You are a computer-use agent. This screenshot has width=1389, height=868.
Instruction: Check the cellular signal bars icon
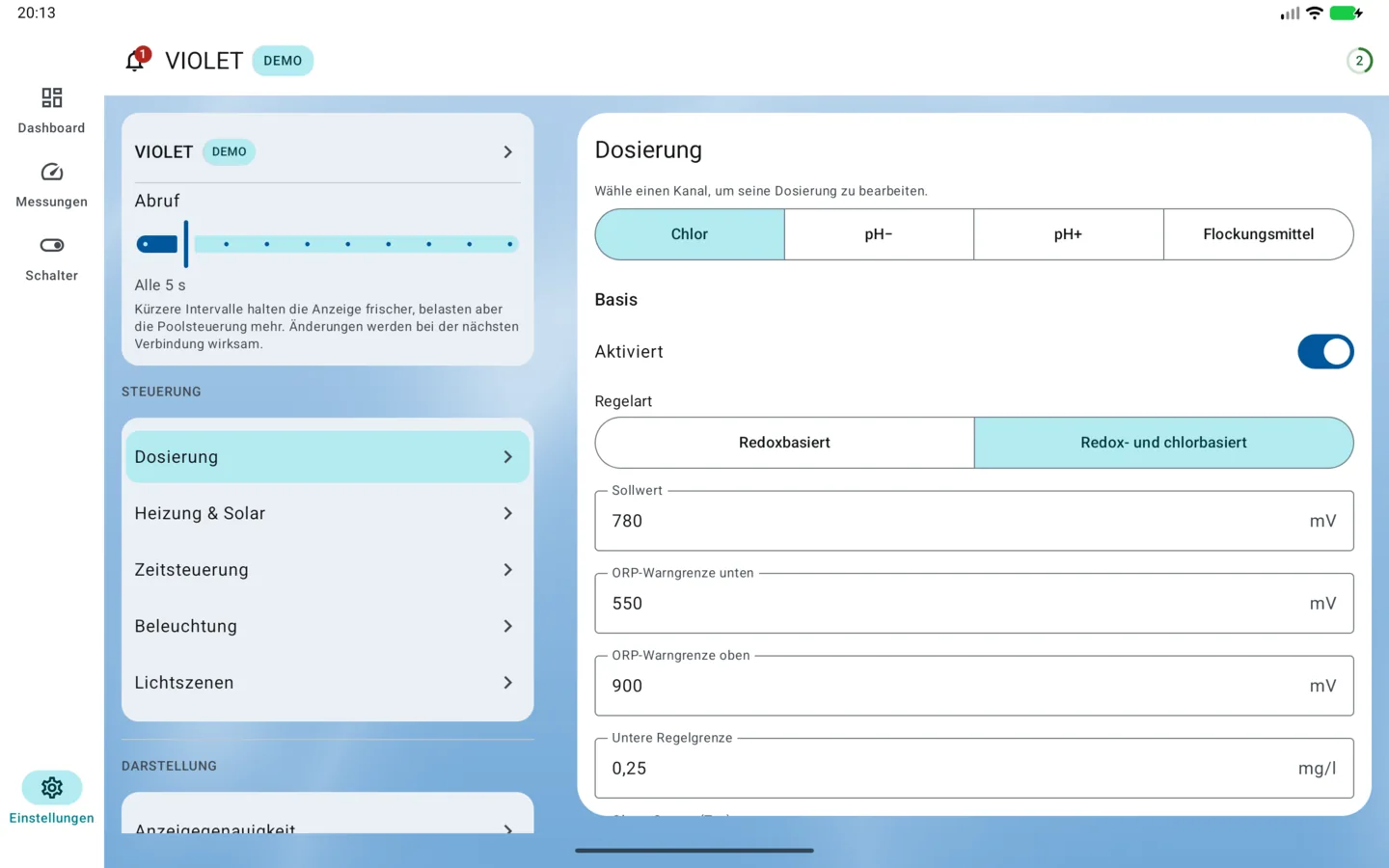(1290, 14)
